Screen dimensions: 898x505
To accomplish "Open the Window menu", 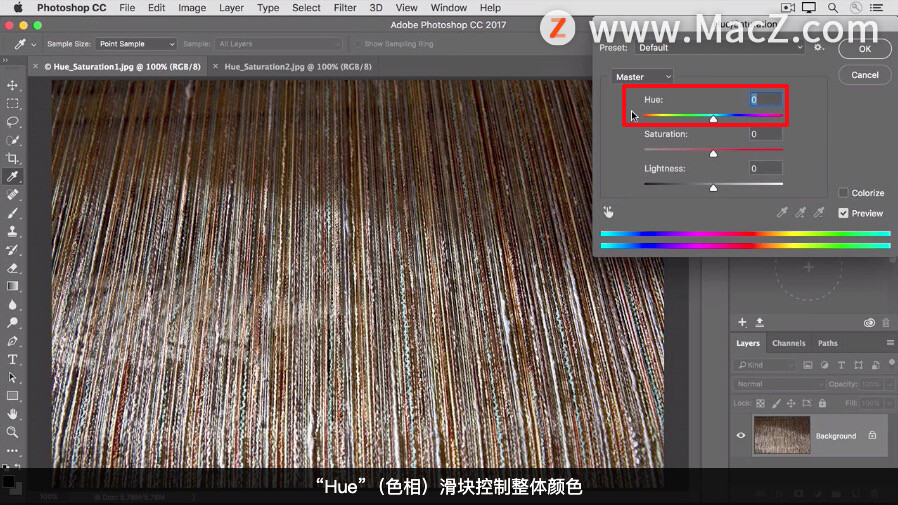I will pos(448,7).
